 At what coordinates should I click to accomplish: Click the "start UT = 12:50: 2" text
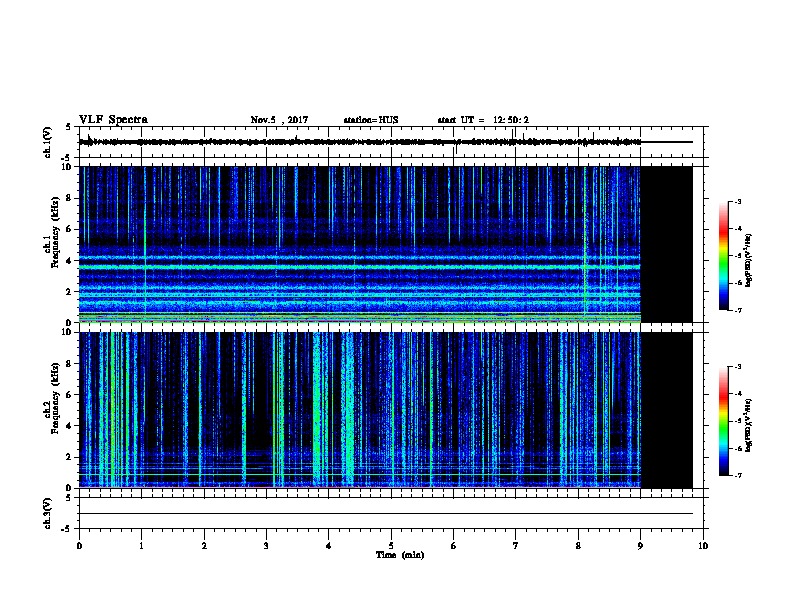483,120
